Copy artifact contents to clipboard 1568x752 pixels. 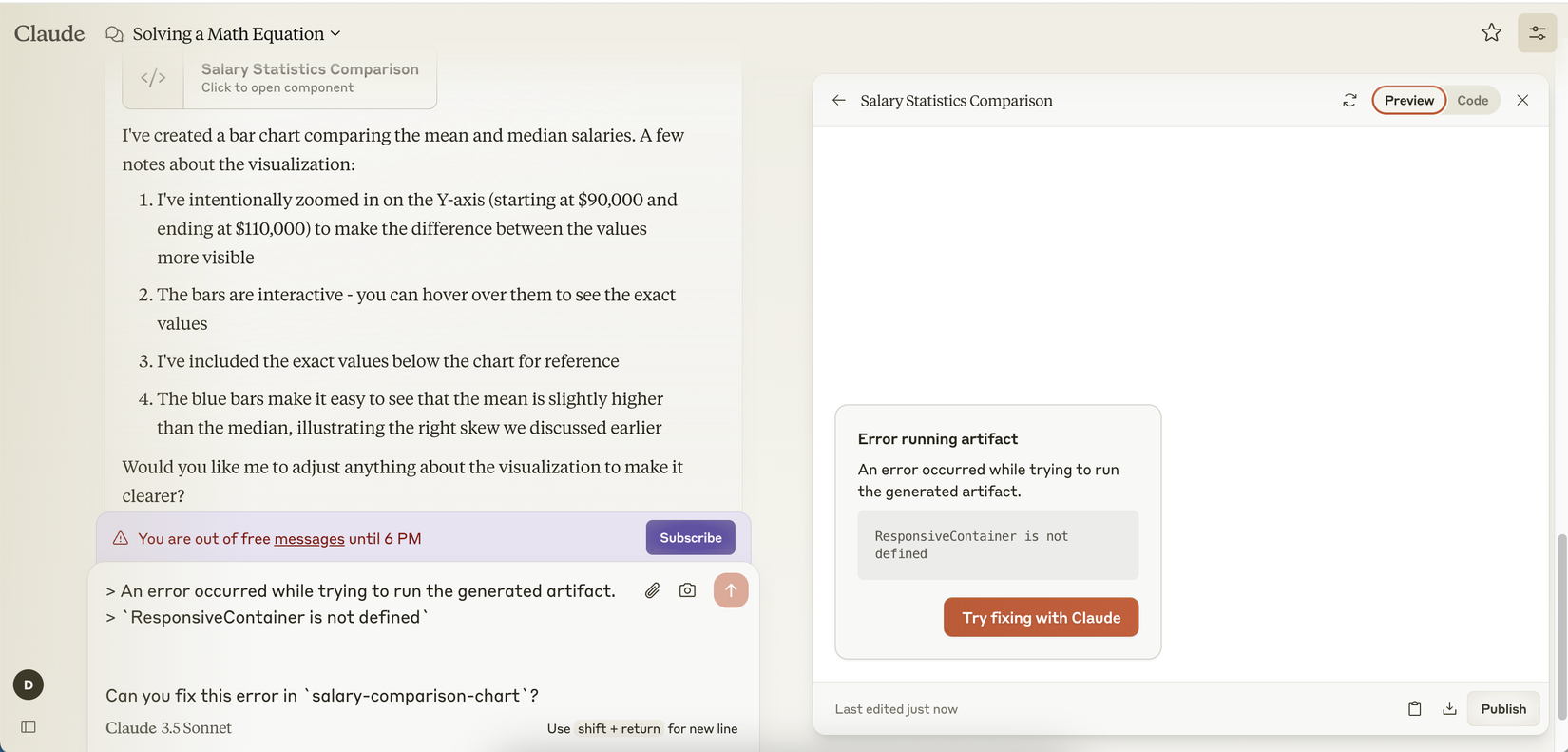coord(1414,708)
